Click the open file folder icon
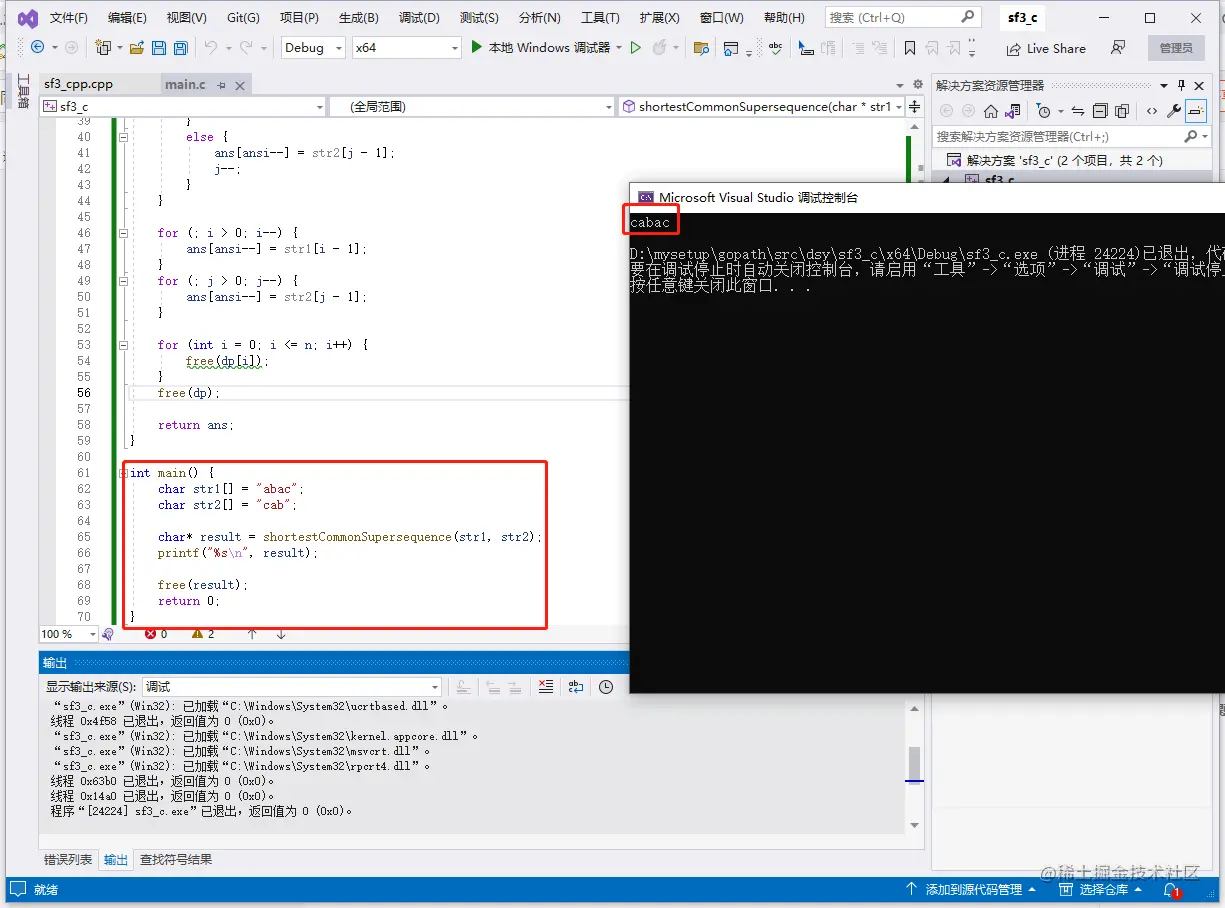Screen dimensions: 1225x908 tap(137, 47)
